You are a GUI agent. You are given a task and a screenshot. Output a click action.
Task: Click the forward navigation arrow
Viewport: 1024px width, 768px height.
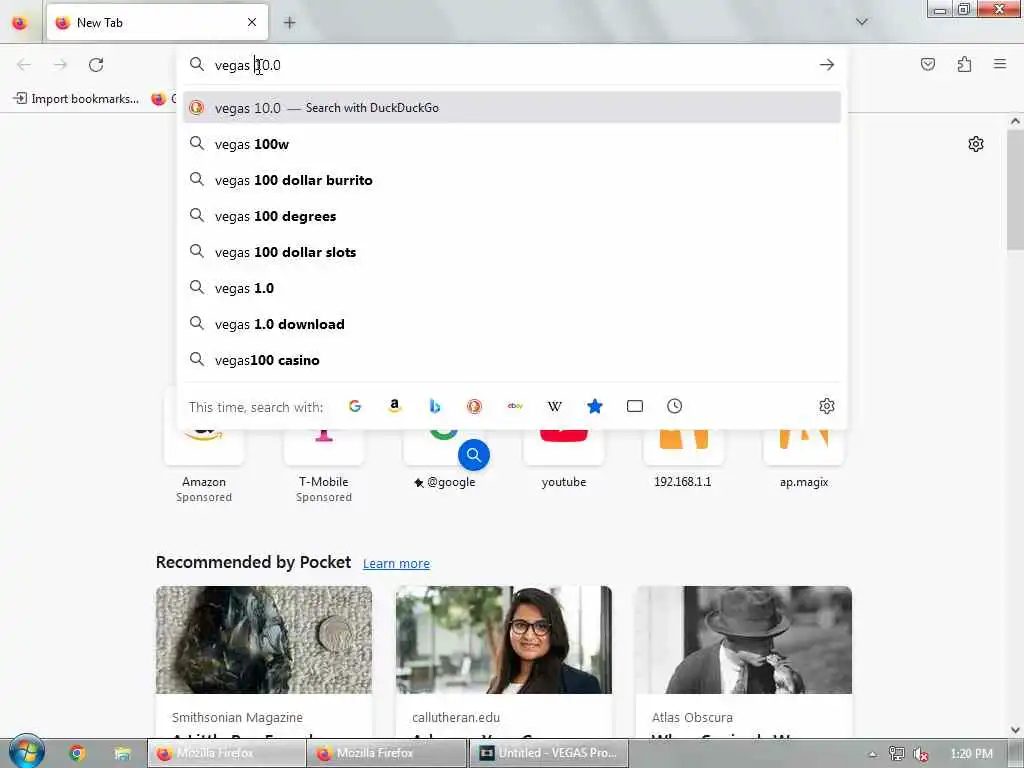(x=60, y=65)
